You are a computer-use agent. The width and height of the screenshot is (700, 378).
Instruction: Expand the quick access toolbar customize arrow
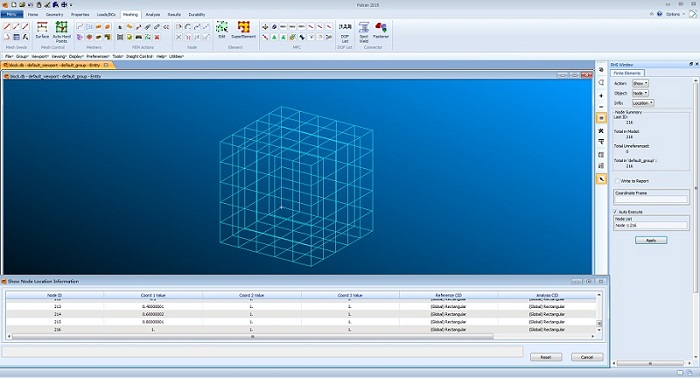click(71, 5)
